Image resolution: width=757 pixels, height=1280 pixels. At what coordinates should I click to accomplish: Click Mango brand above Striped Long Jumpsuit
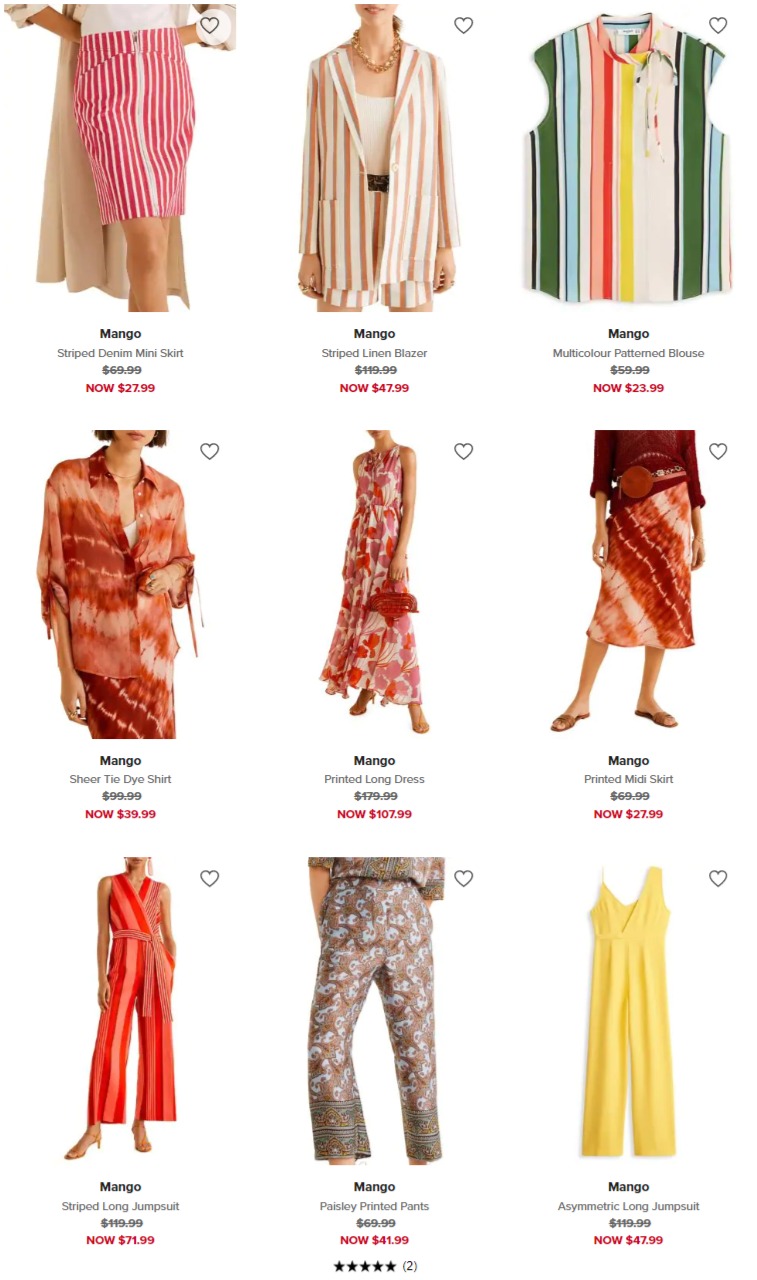[120, 1187]
